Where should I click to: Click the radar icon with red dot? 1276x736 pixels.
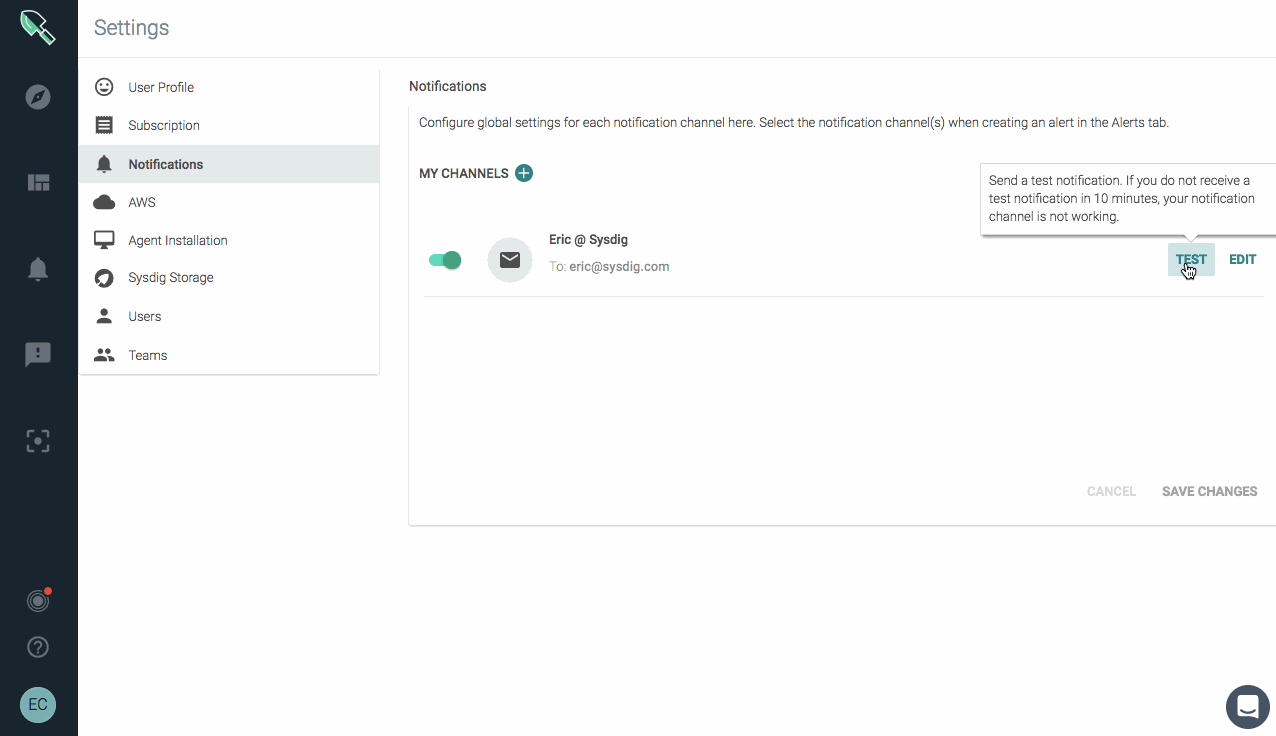coord(38,600)
